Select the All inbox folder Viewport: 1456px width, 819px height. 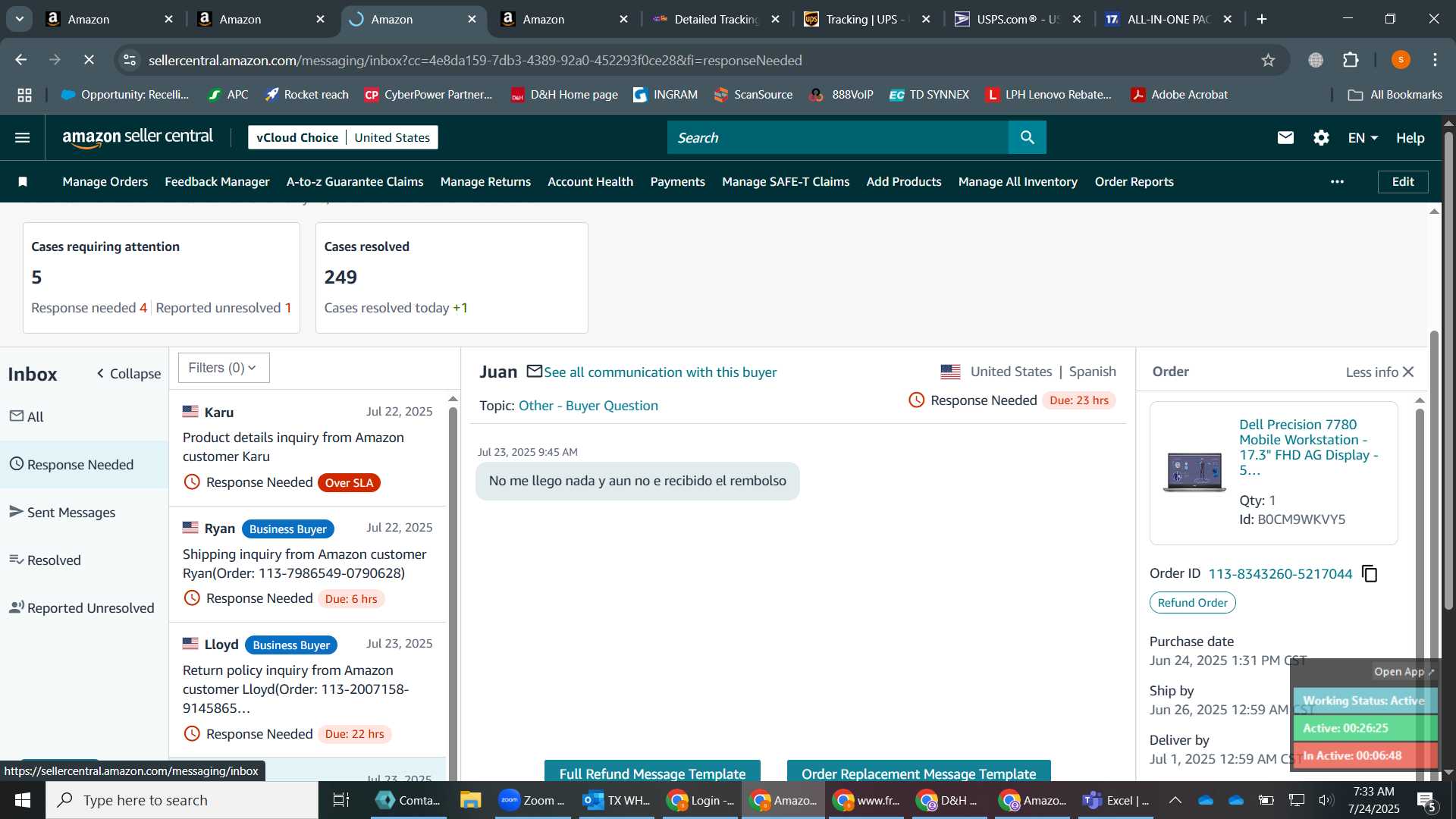tap(84, 416)
